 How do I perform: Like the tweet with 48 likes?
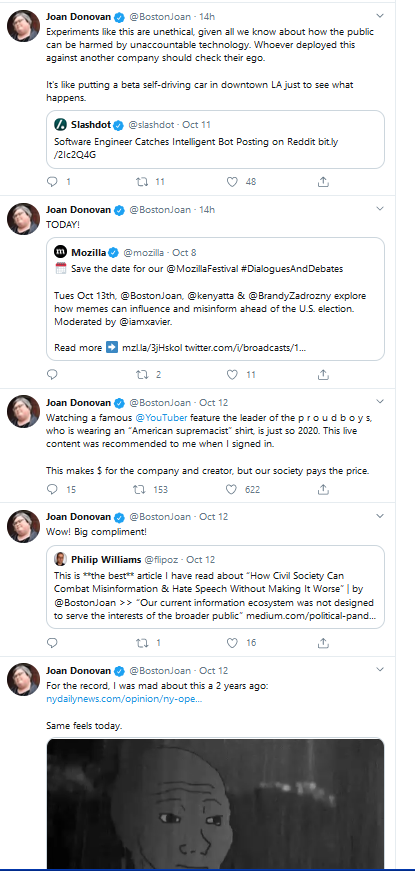232,182
